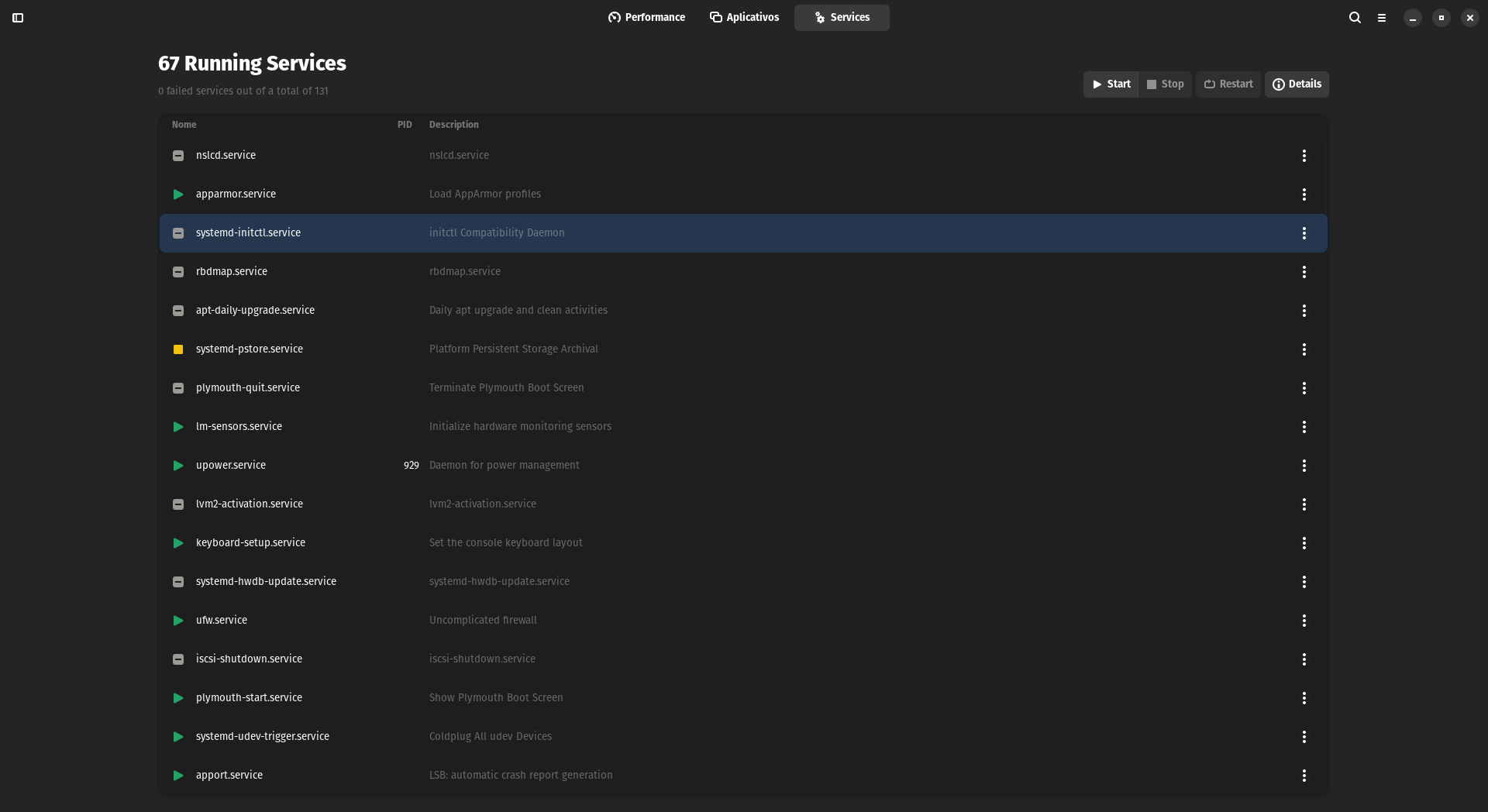Click the status icon beside iscsi-shutdown.service
The width and height of the screenshot is (1488, 812).
click(x=178, y=659)
